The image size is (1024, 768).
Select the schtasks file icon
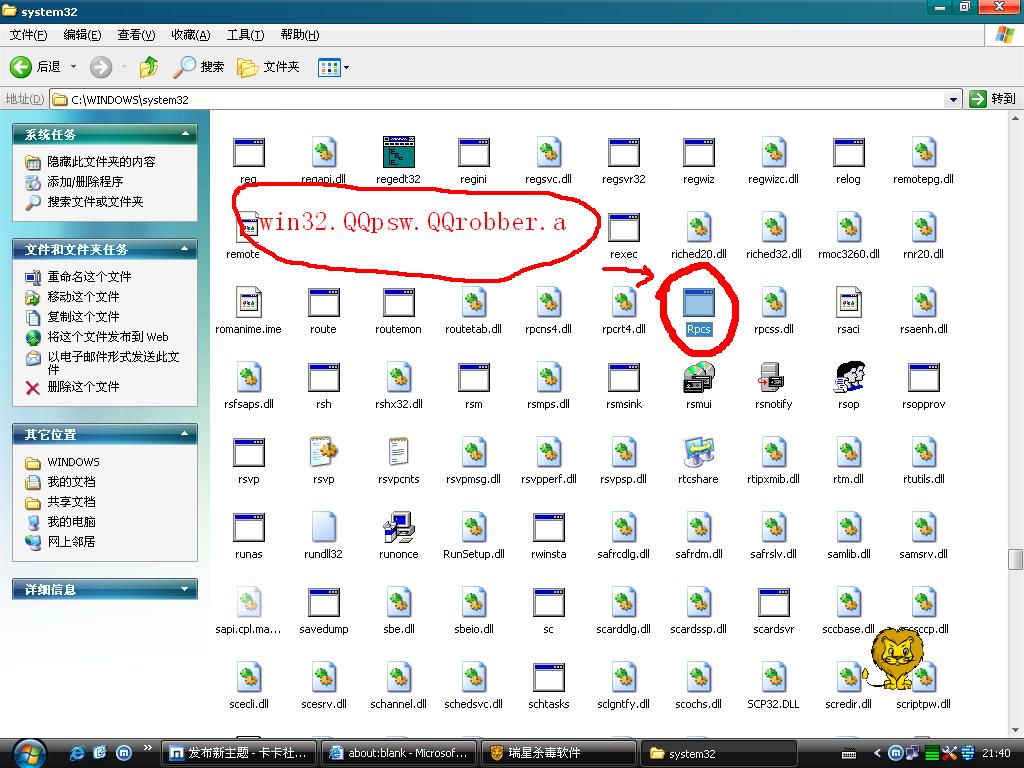549,677
